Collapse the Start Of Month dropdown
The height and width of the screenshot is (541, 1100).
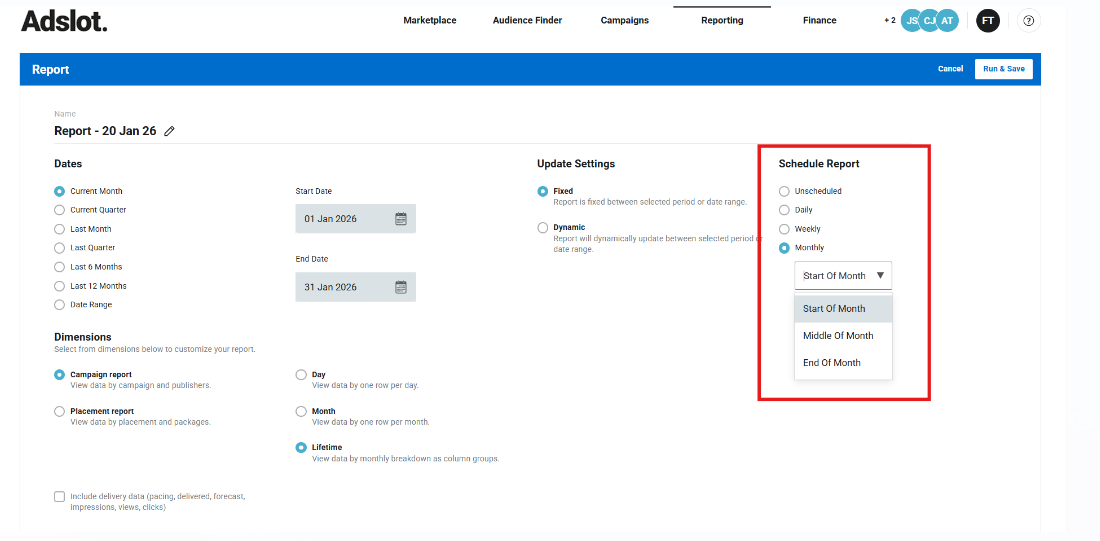(x=843, y=276)
